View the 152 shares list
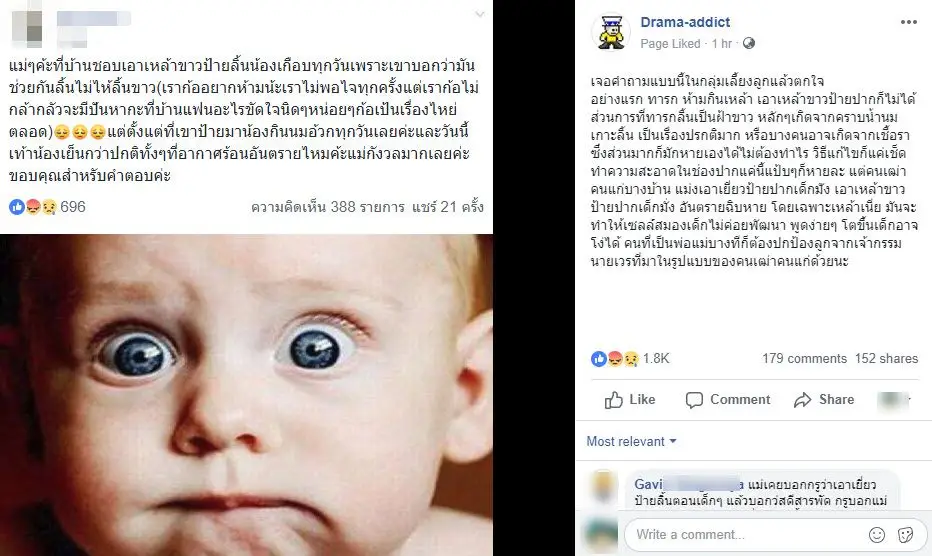This screenshot has width=932, height=556. pos(886,359)
